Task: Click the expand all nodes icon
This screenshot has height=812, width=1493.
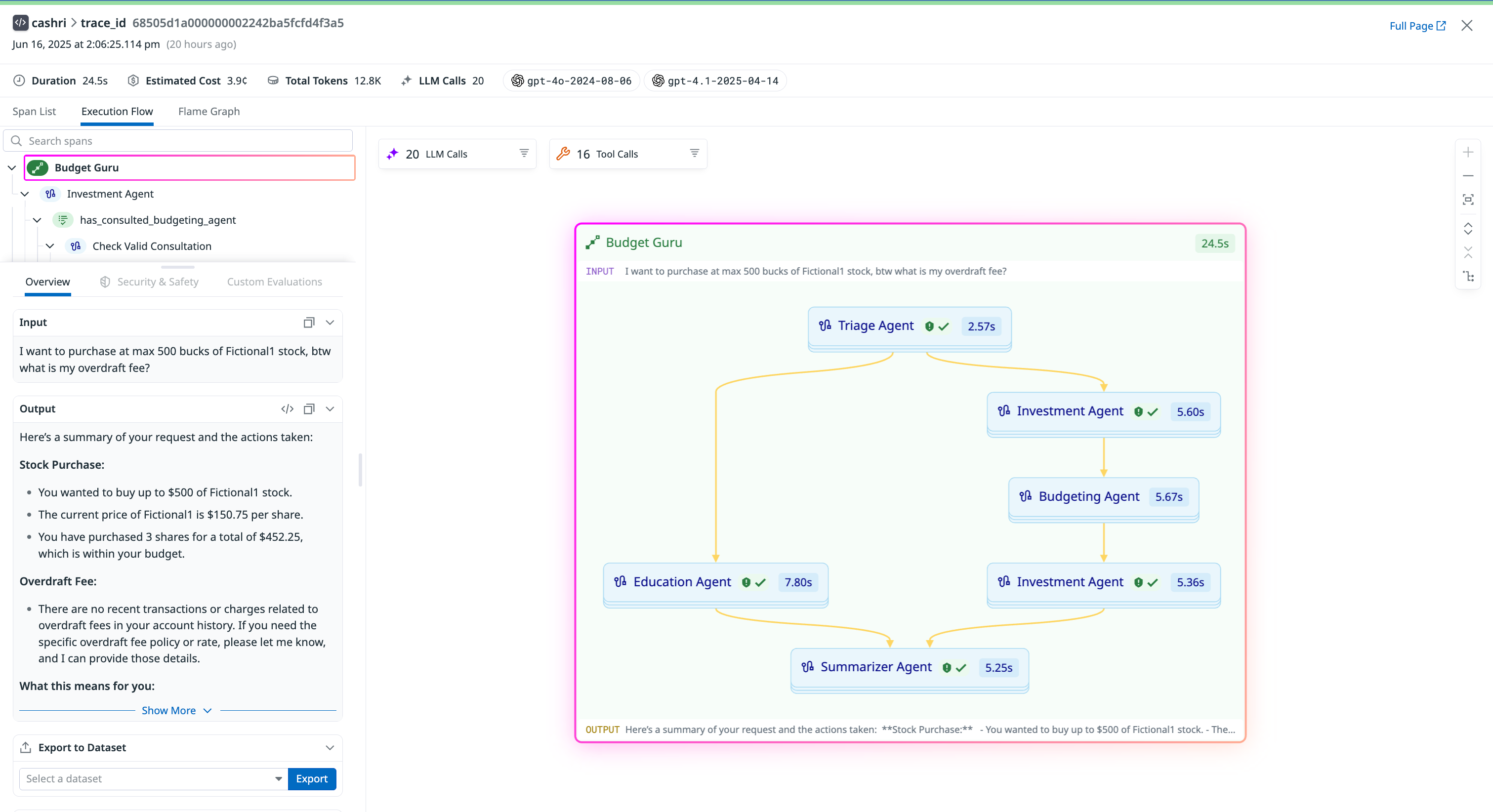Action: 1467,228
